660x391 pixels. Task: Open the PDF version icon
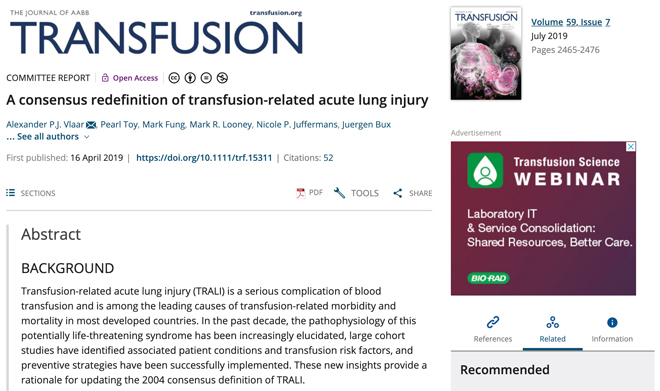301,193
